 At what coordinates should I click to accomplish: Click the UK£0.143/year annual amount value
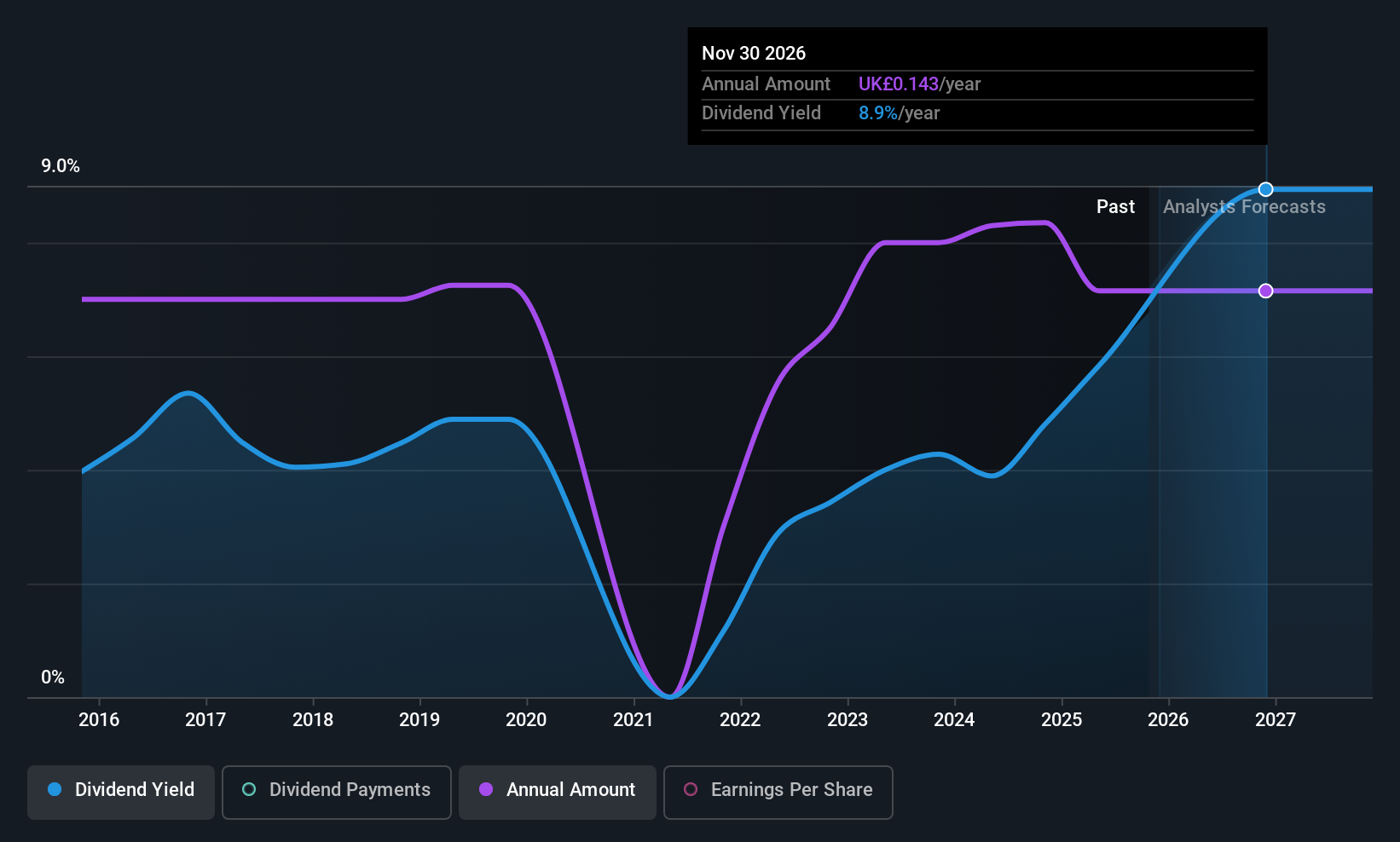919,84
